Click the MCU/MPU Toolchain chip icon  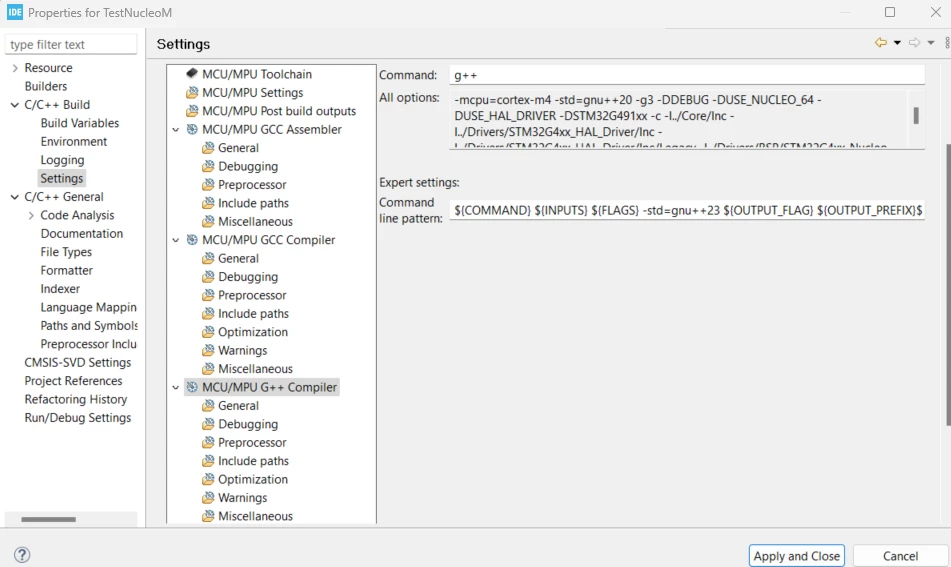(192, 73)
